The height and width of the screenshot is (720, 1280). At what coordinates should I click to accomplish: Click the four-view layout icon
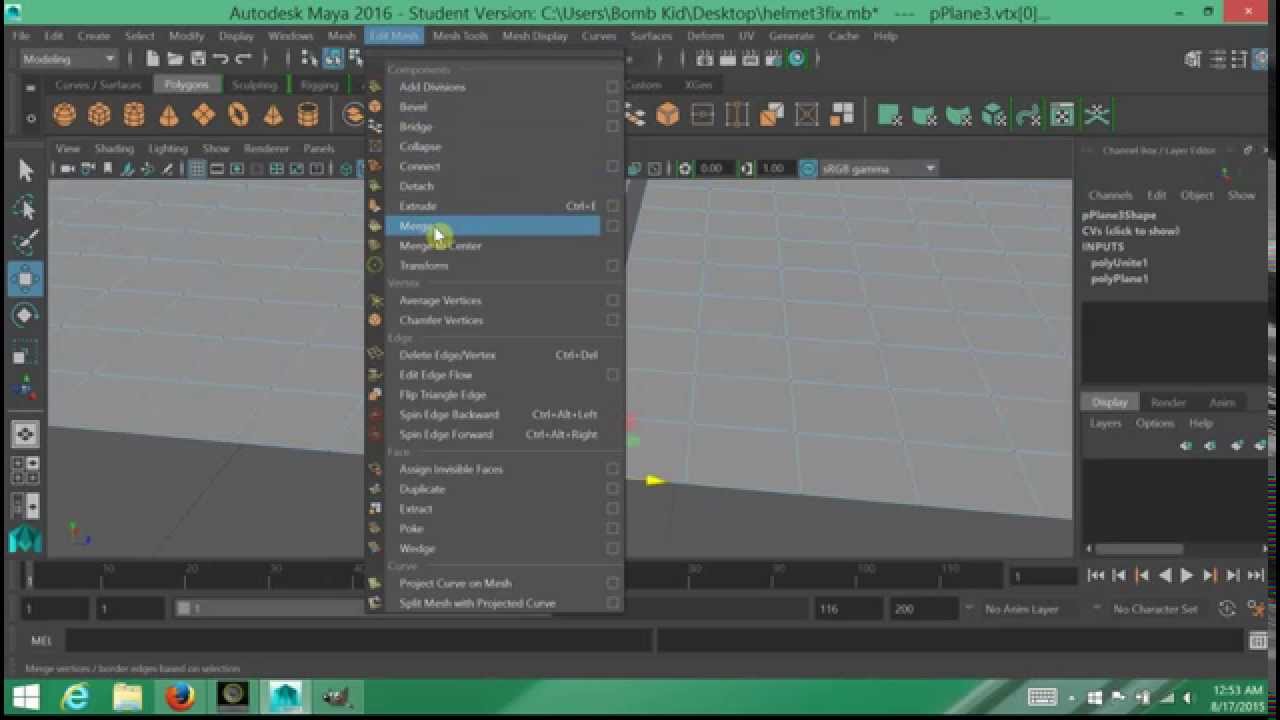point(26,470)
